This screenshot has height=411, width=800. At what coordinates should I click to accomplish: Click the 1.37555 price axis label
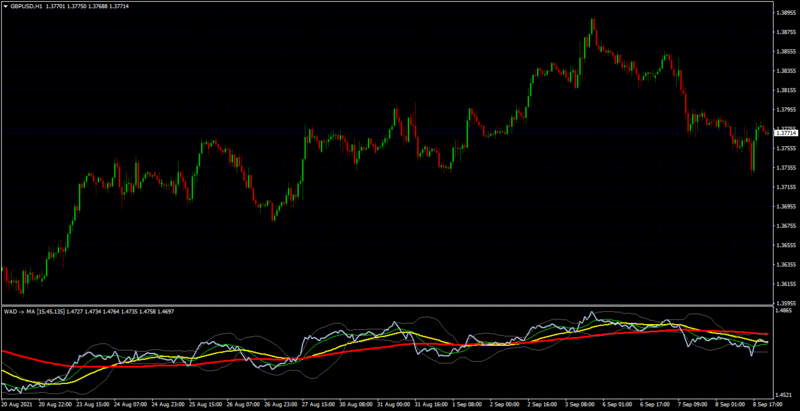click(x=786, y=148)
